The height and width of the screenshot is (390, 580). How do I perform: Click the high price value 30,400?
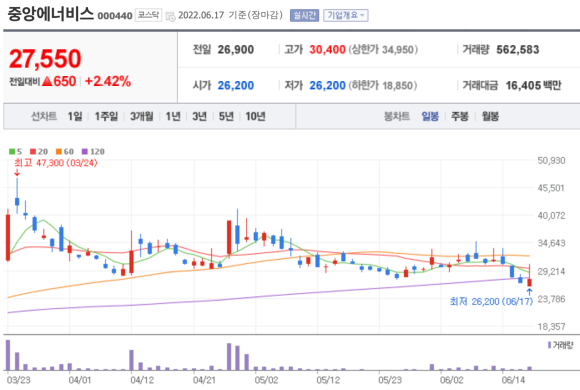click(327, 50)
